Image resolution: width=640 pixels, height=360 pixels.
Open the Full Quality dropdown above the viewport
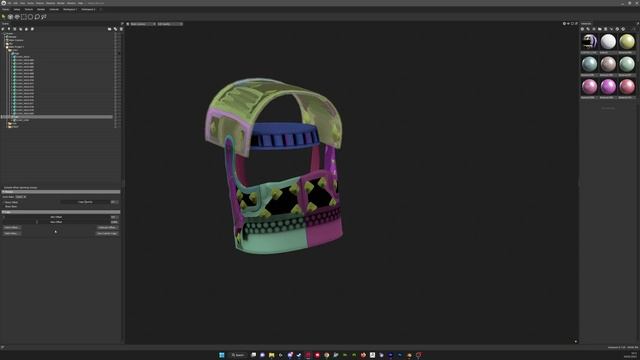pos(170,24)
